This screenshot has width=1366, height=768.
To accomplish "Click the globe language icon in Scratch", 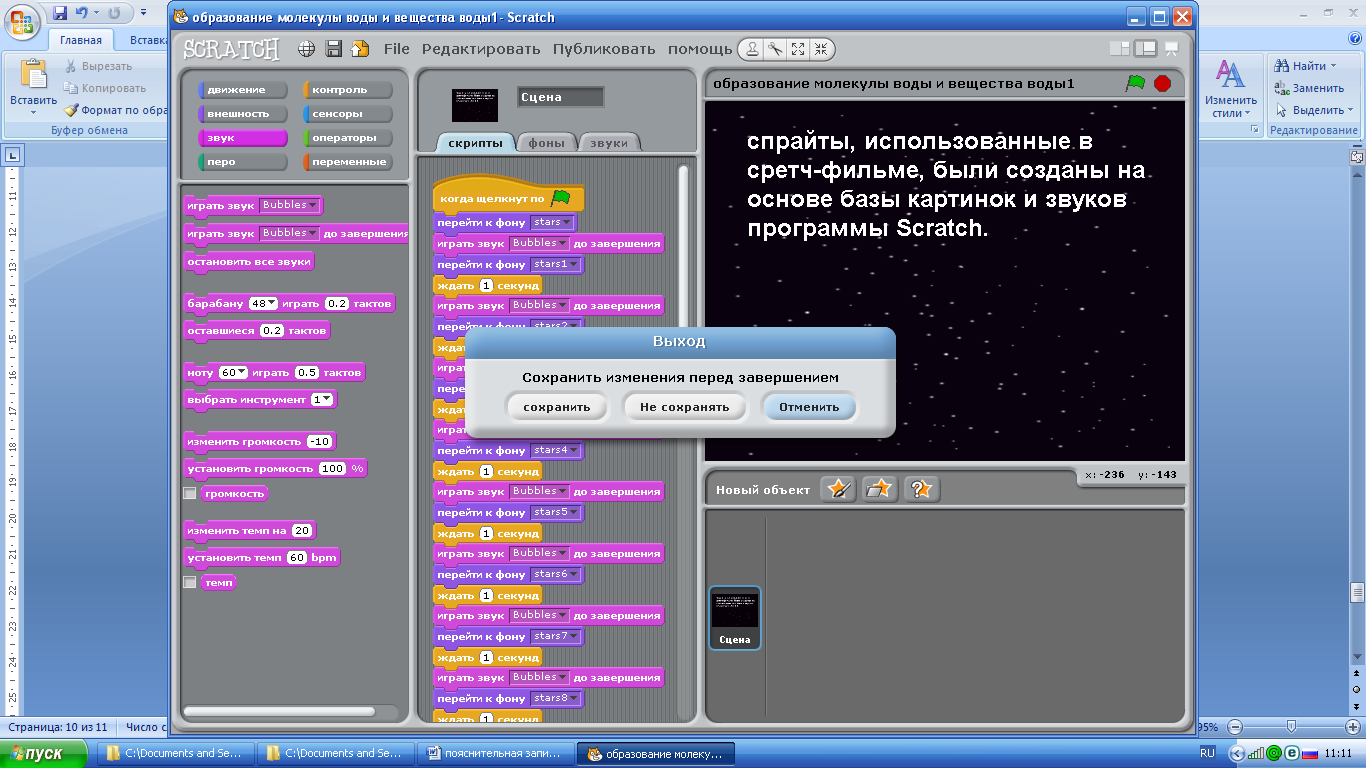I will 307,48.
